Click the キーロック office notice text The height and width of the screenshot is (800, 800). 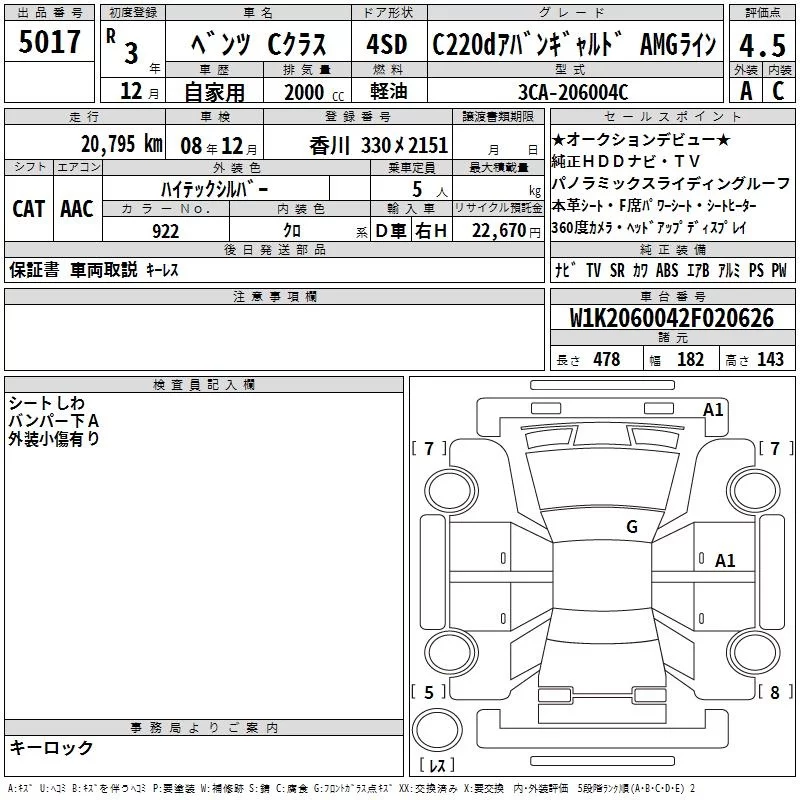point(52,747)
